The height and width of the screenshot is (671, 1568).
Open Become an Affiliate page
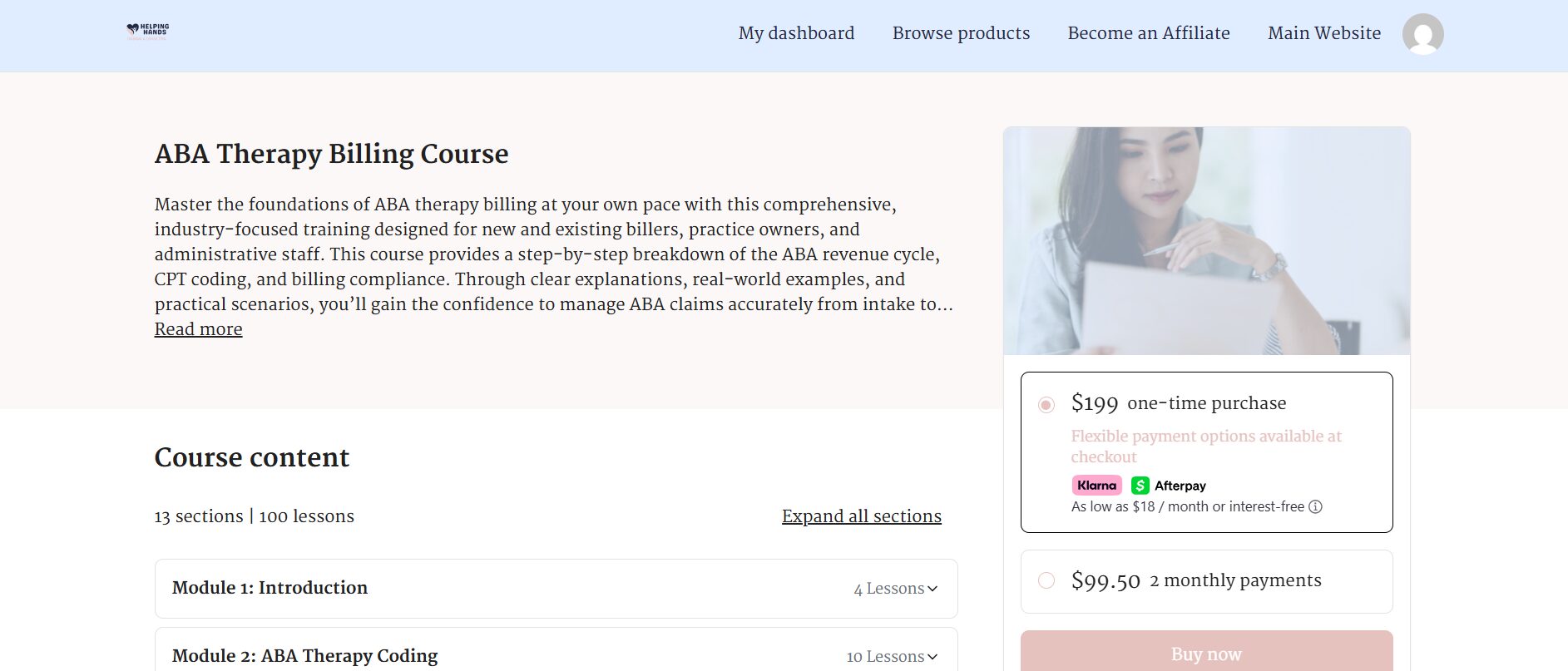[1148, 33]
